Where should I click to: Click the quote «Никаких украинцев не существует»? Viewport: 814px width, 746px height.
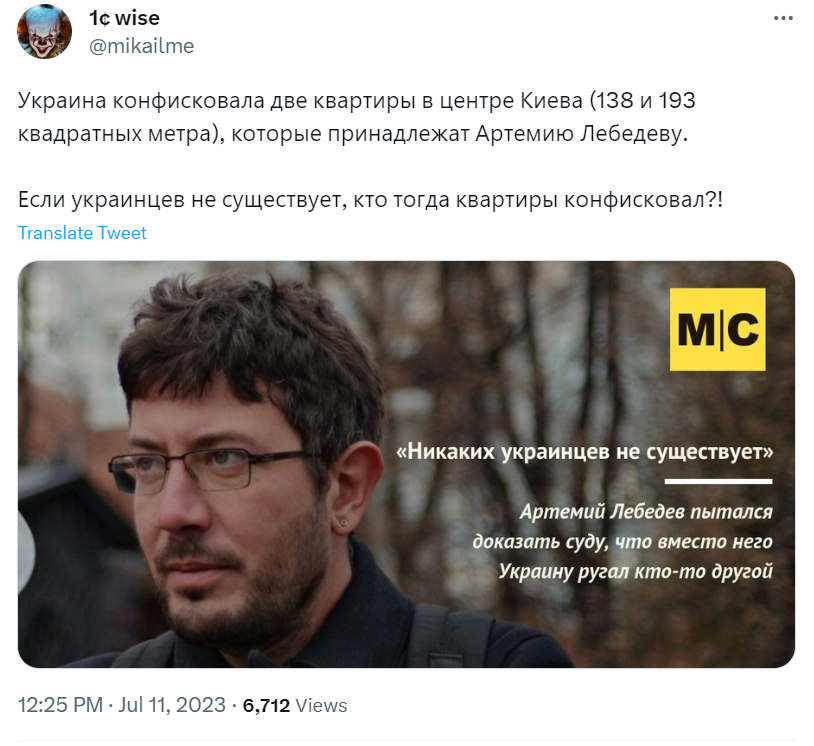coord(585,452)
